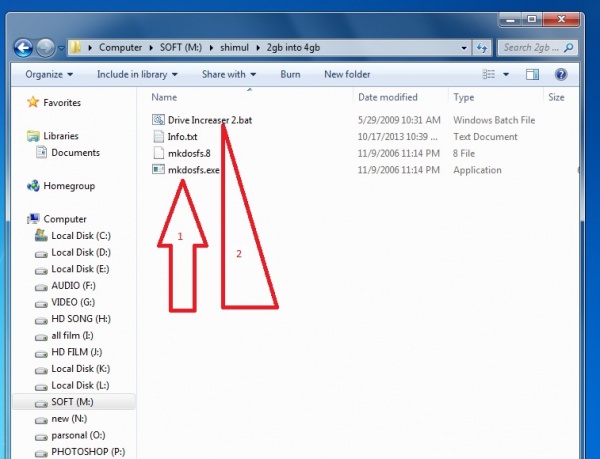Sort by the Type column header
600x459 pixels.
464,97
